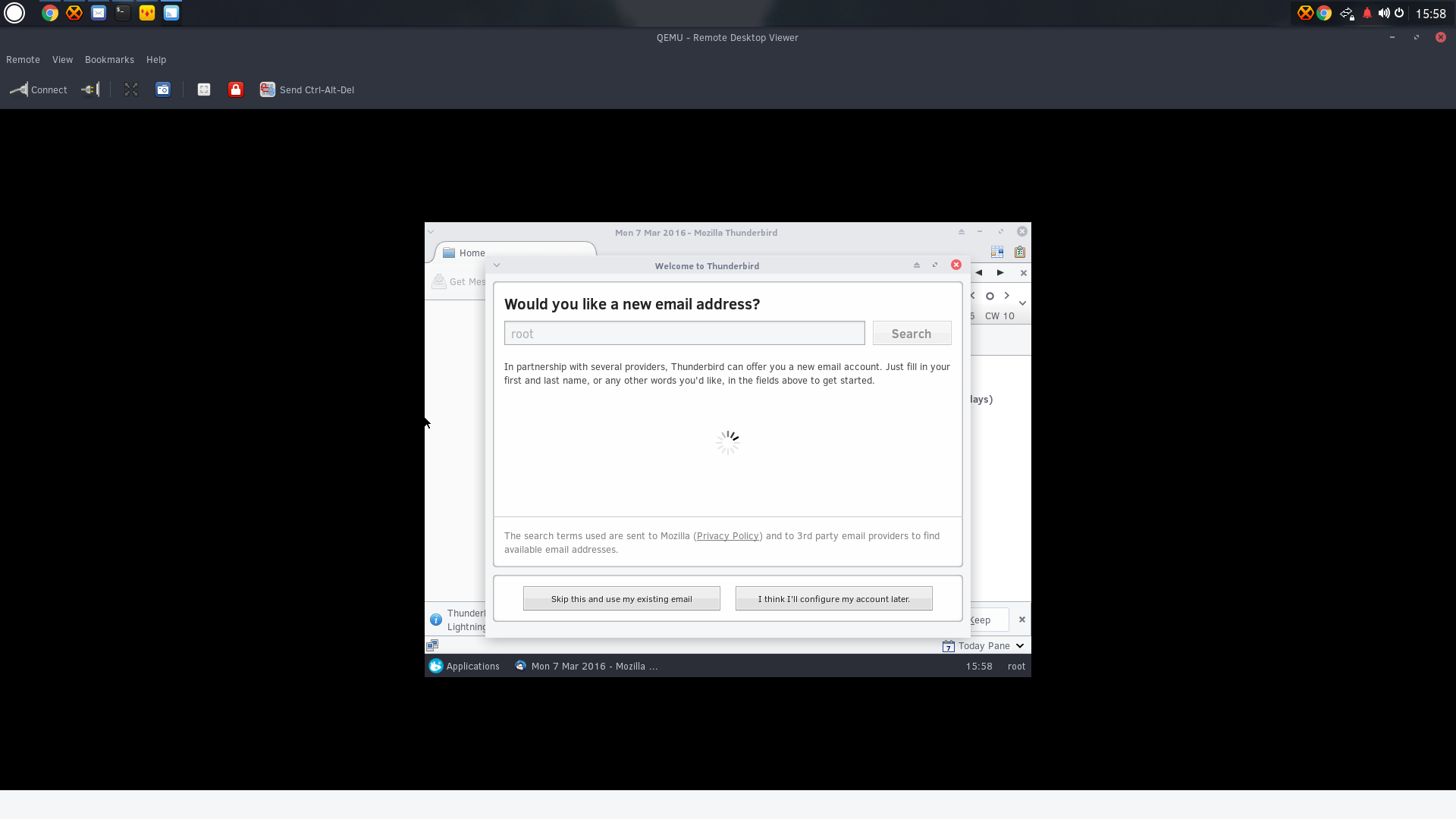Open the Welcome dialog window menu chevron

497,265
